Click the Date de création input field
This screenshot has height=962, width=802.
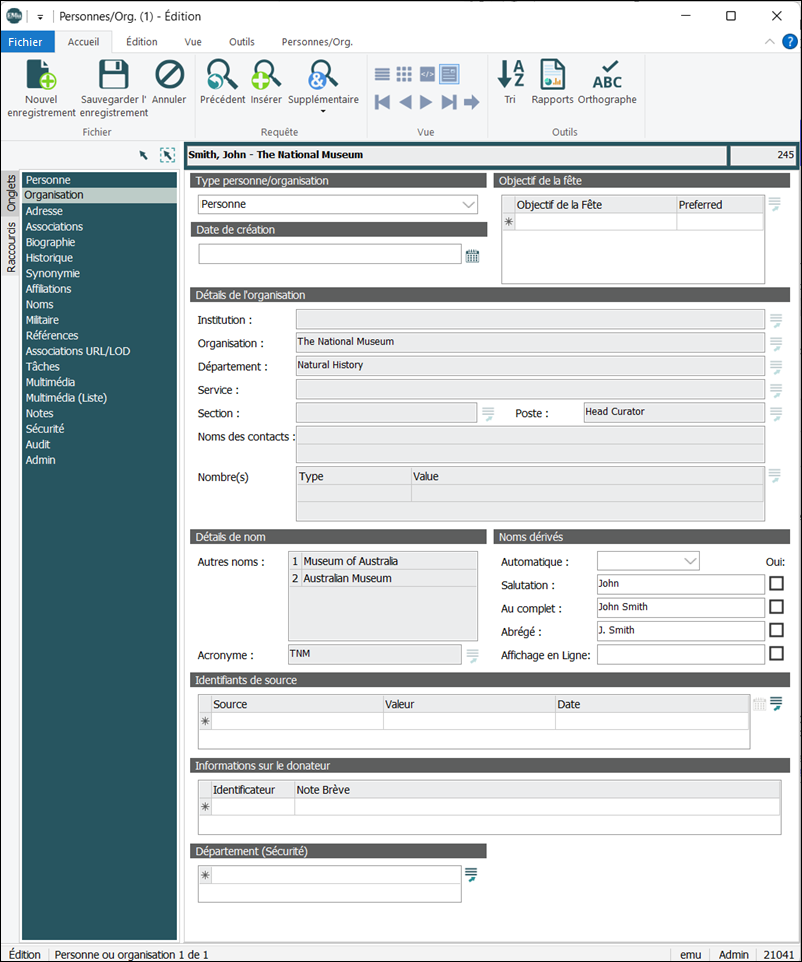330,254
